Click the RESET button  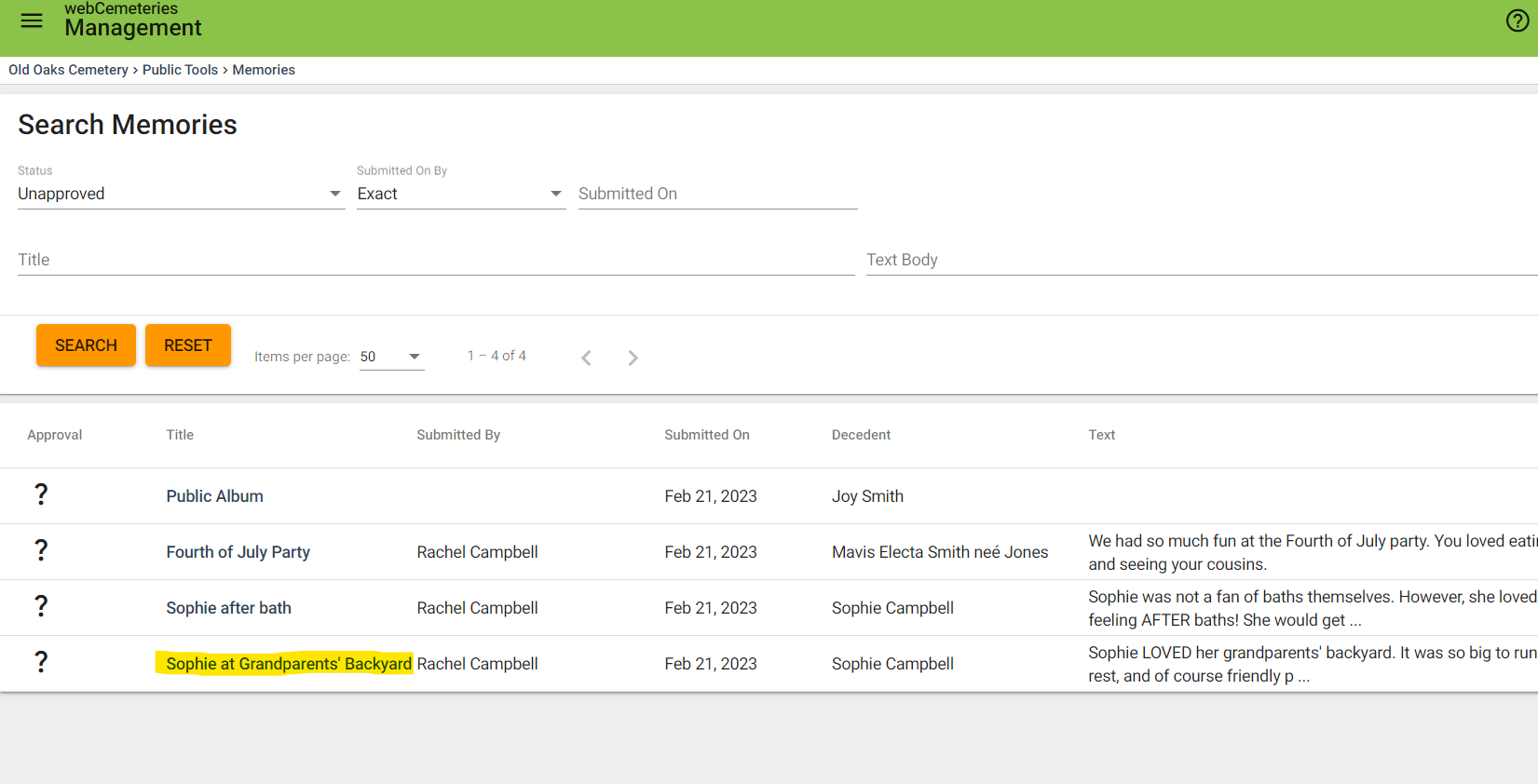tap(188, 345)
